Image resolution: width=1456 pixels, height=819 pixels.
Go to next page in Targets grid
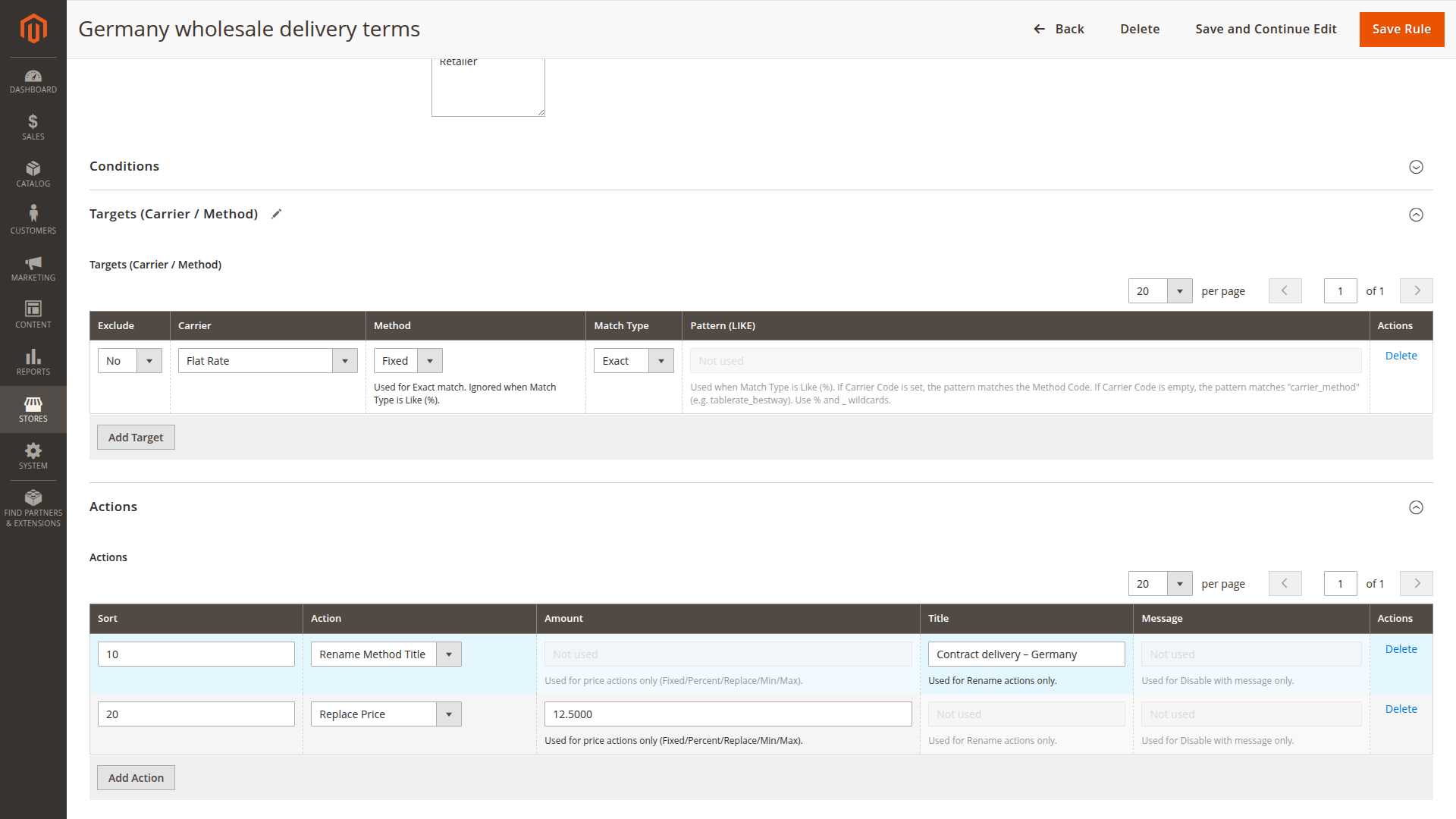click(x=1417, y=291)
